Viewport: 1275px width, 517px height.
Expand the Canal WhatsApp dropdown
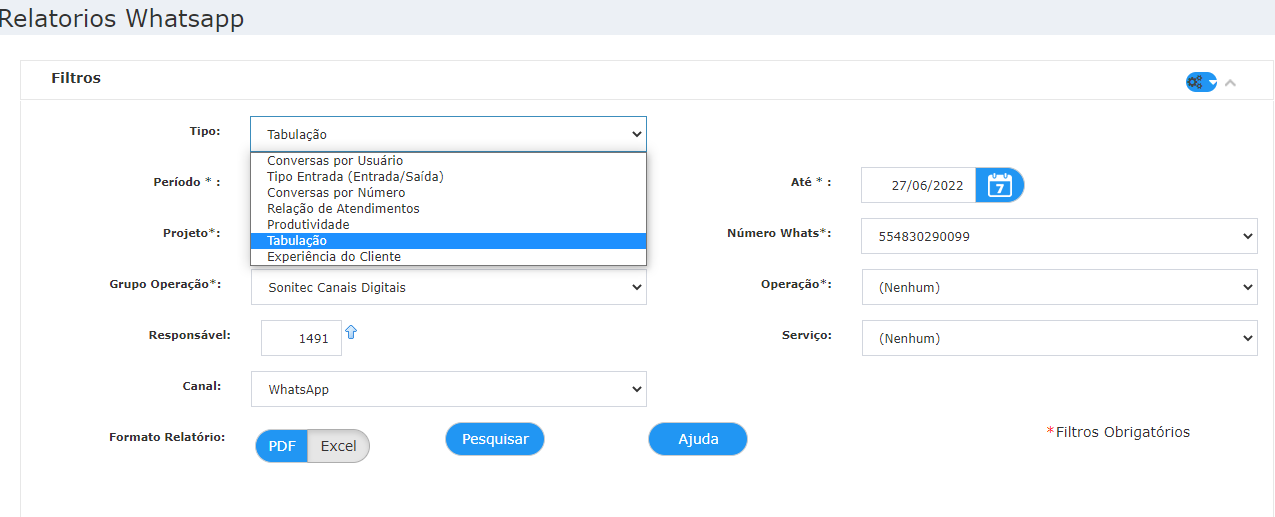tap(448, 389)
